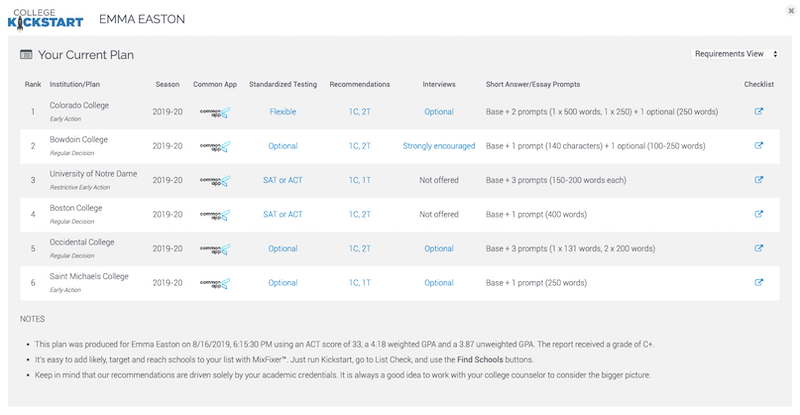Click the Find Schools text in notes
Viewport: 800px width, 415px height.
pyautogui.click(x=480, y=359)
